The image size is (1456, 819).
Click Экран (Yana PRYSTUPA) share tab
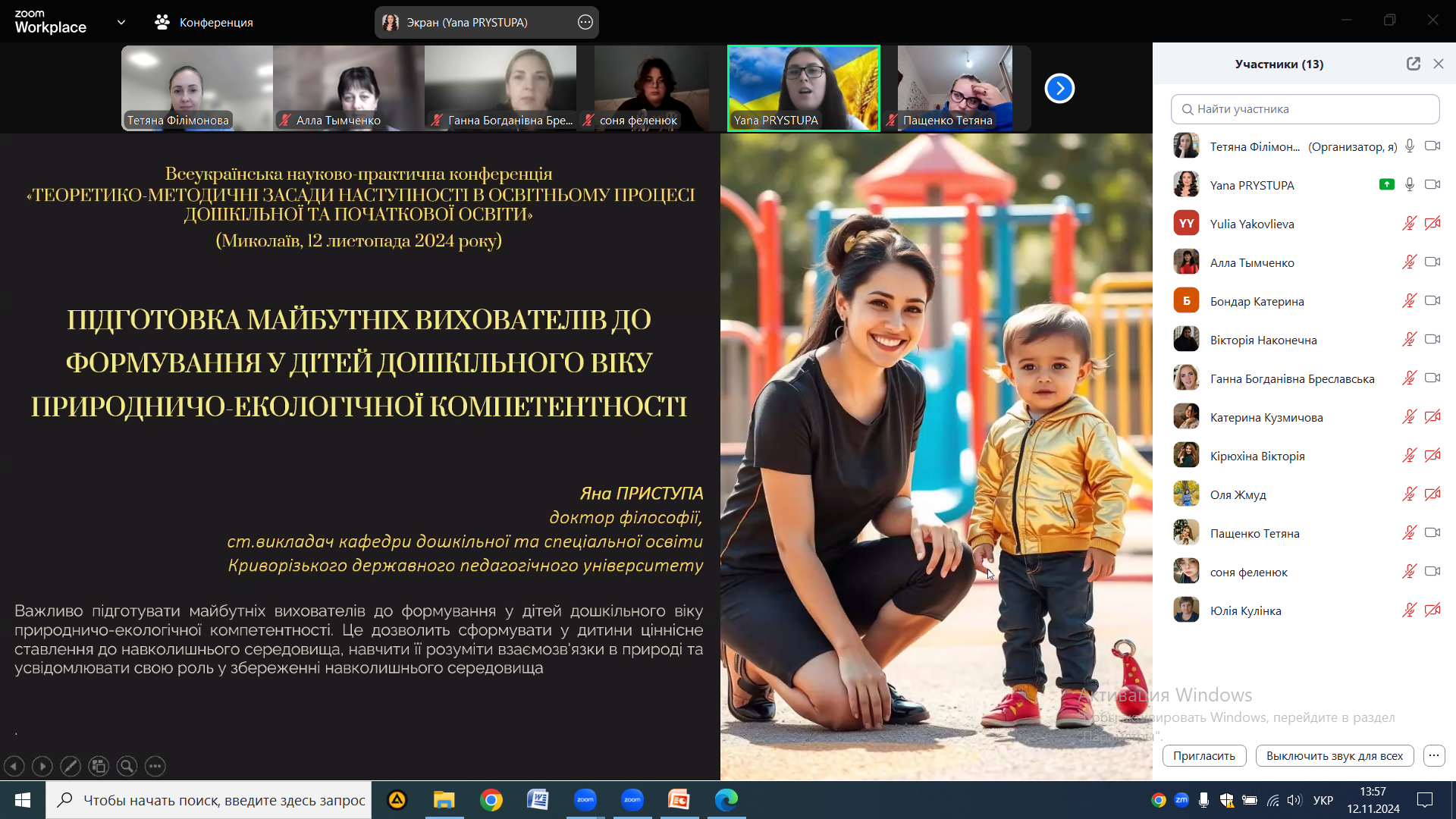(x=466, y=23)
